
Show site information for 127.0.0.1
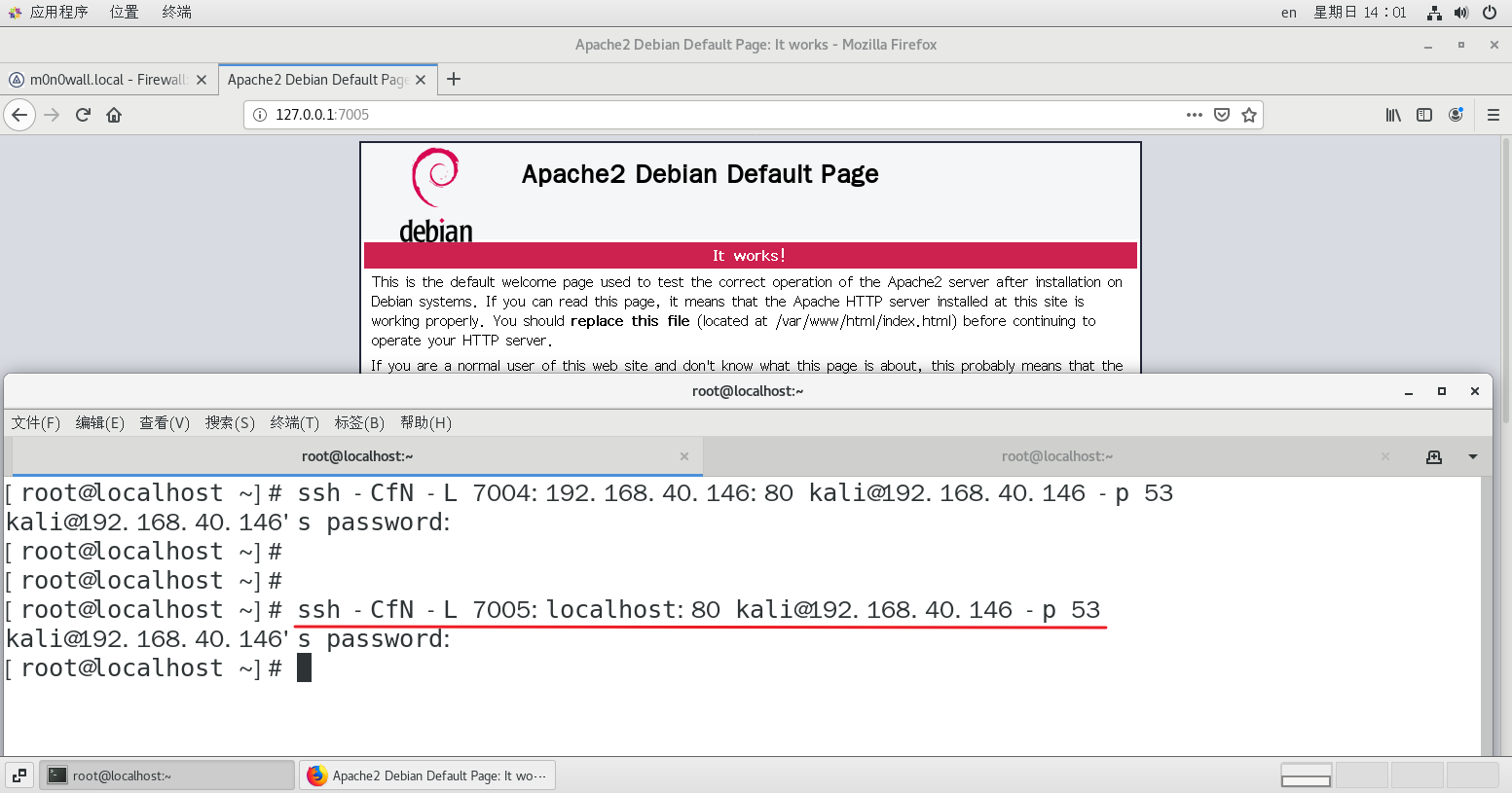click(260, 115)
